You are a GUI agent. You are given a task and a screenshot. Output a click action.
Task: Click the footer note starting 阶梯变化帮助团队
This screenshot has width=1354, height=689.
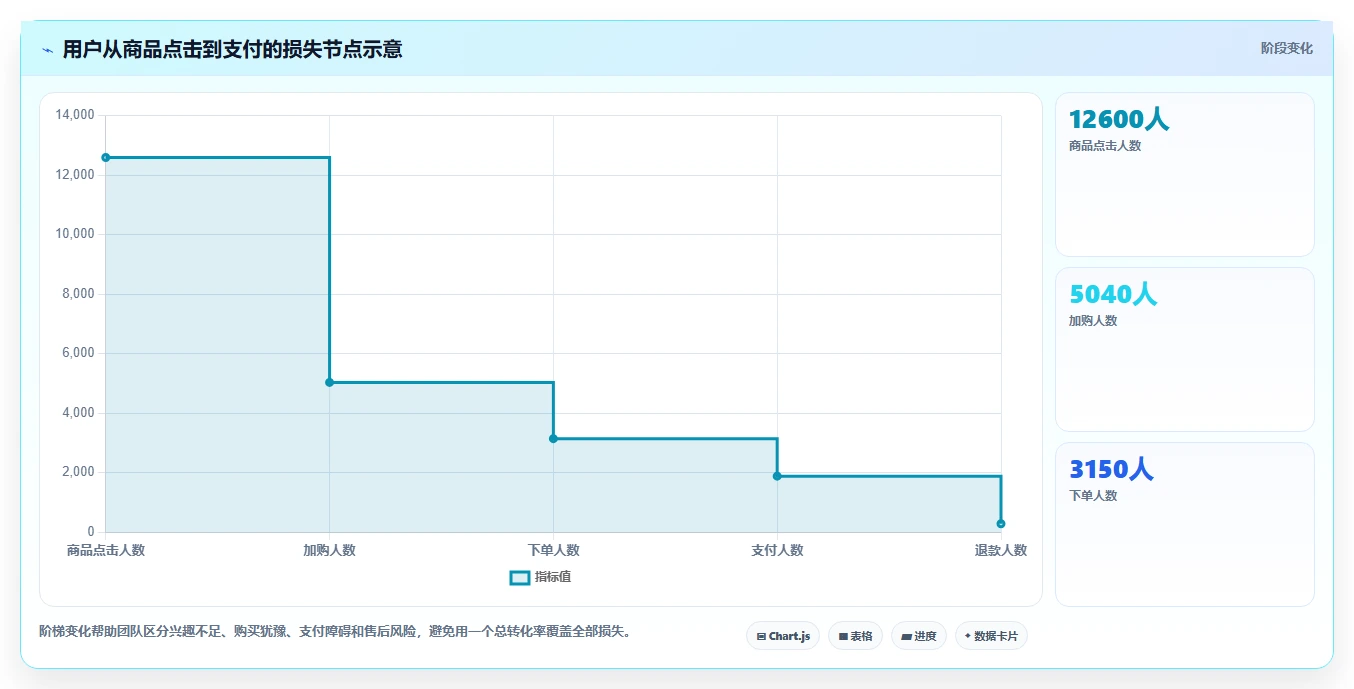[x=335, y=632]
